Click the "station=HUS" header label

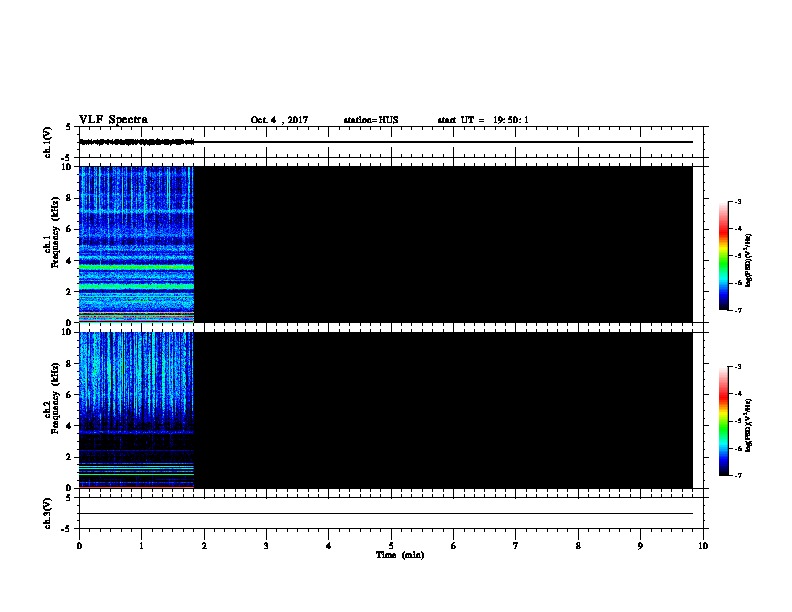click(x=371, y=120)
